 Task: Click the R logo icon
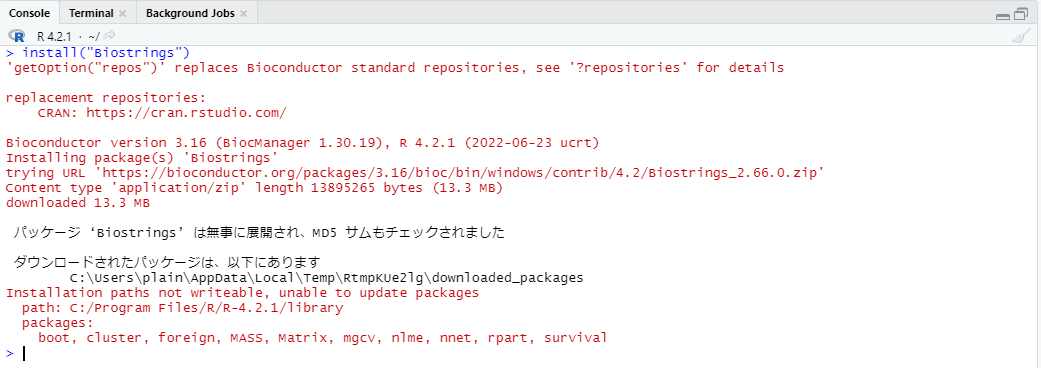tap(17, 36)
